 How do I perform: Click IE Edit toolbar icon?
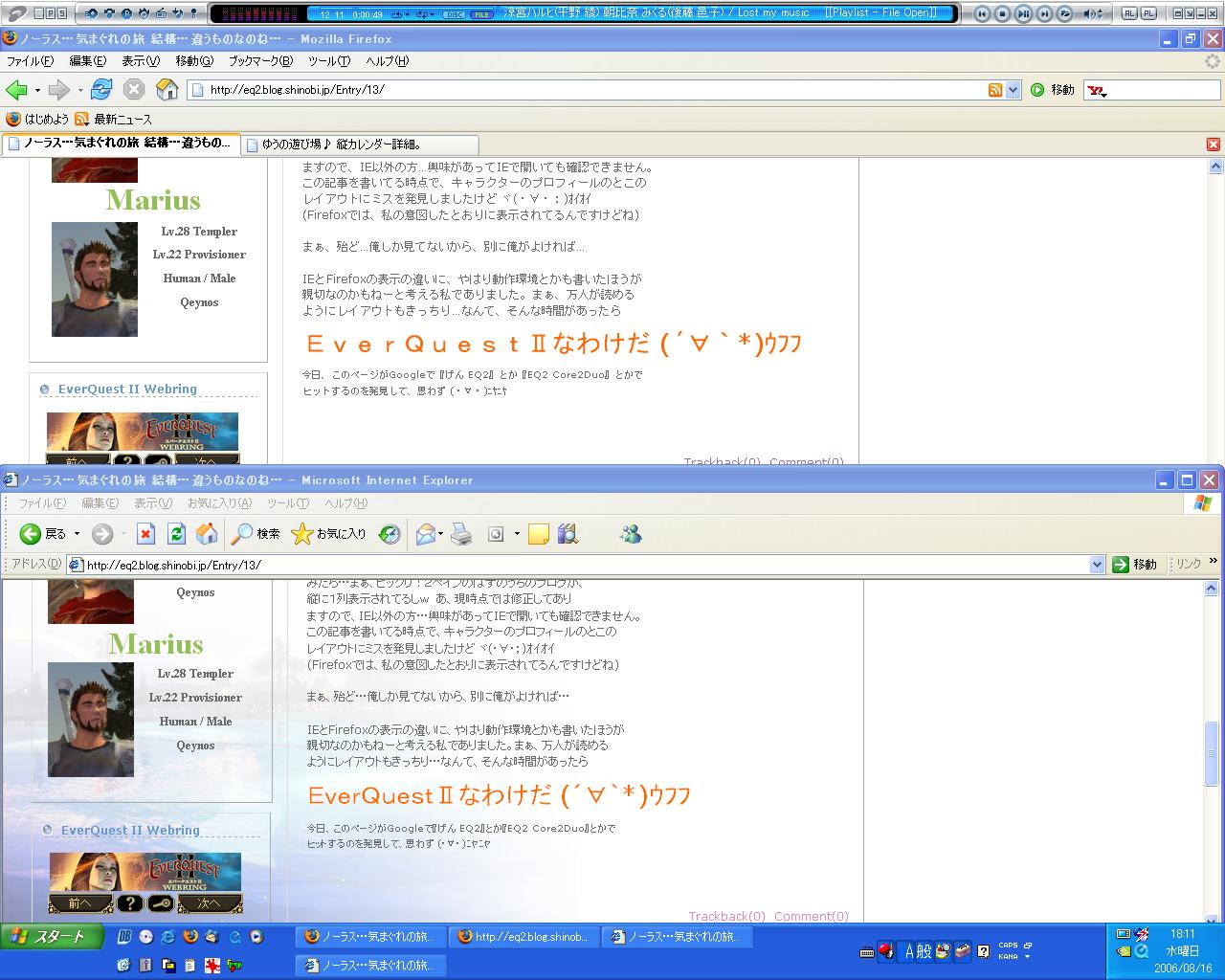(x=496, y=534)
